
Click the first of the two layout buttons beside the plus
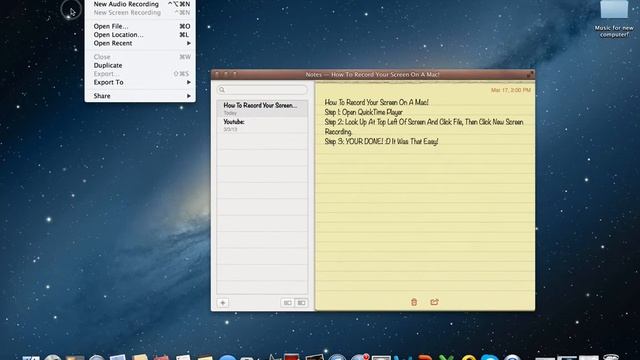click(287, 303)
